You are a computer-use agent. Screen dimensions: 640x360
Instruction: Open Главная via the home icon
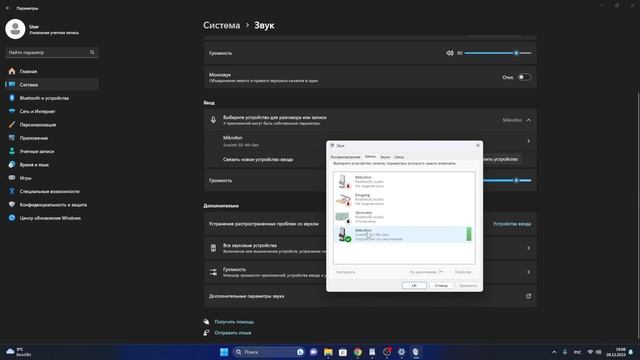click(x=12, y=71)
